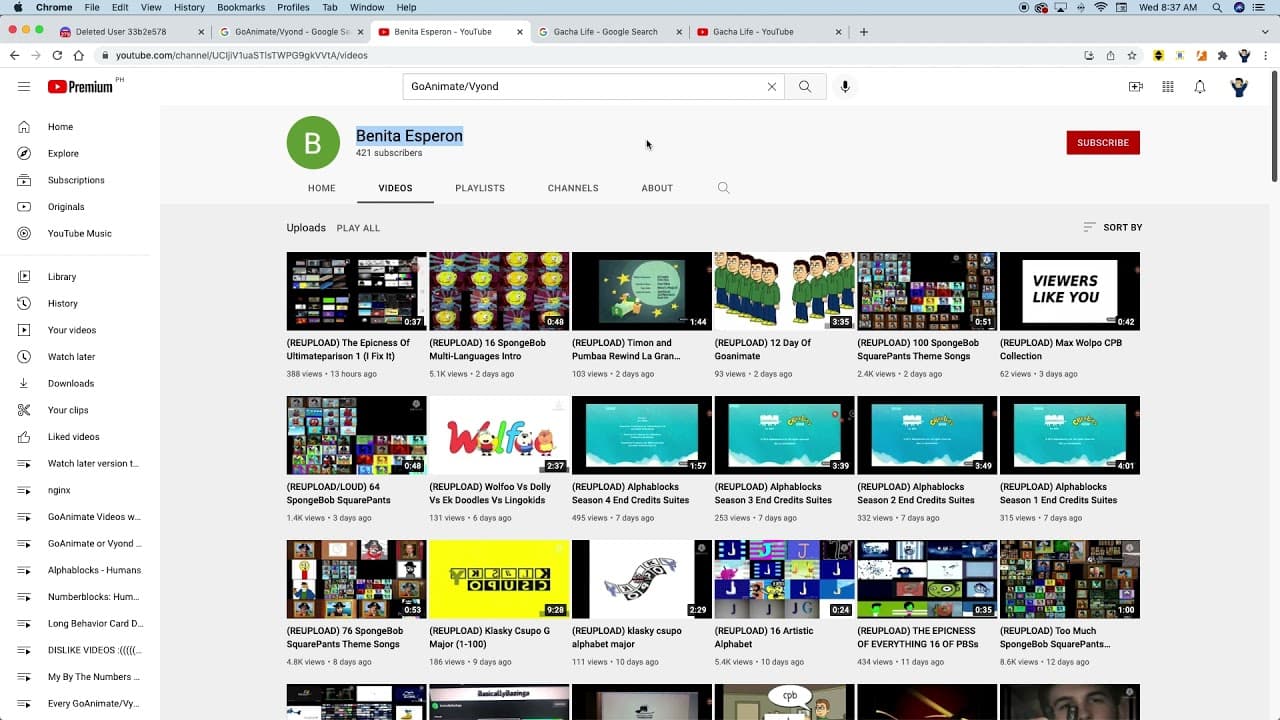
Task: Switch to channel HOME tab
Action: pos(322,188)
